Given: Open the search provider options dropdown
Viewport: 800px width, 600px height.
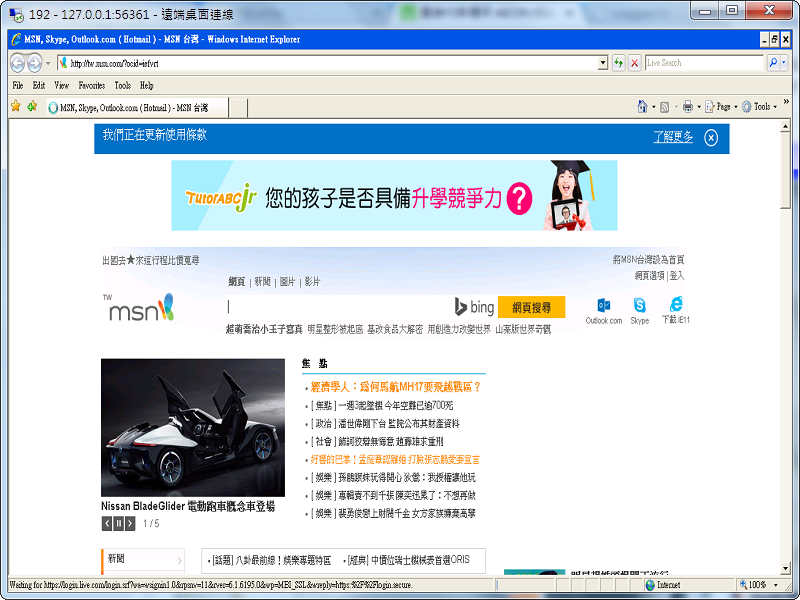Looking at the screenshot, I should click(x=784, y=63).
